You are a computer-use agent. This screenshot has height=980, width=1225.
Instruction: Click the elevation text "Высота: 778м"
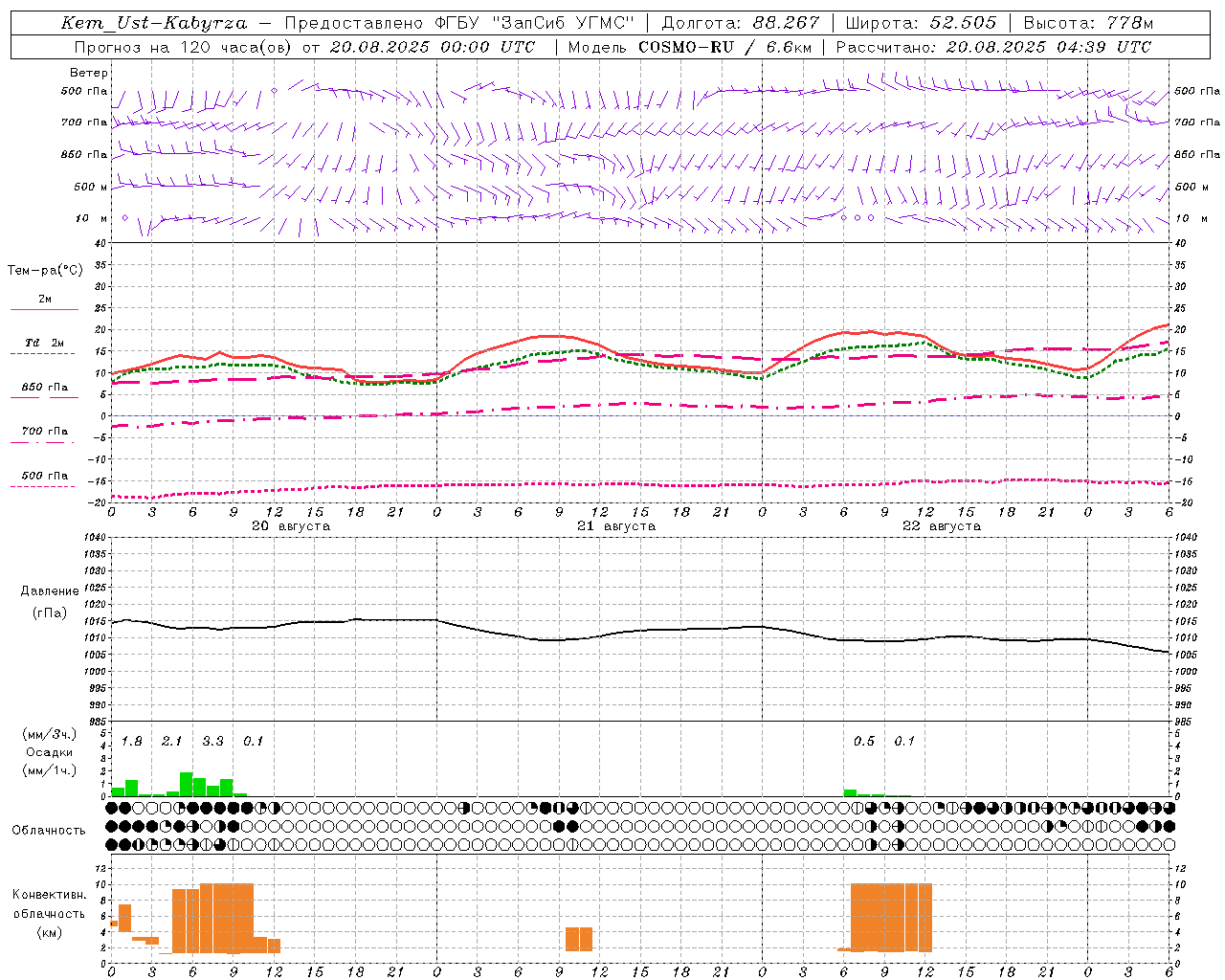tap(1088, 23)
